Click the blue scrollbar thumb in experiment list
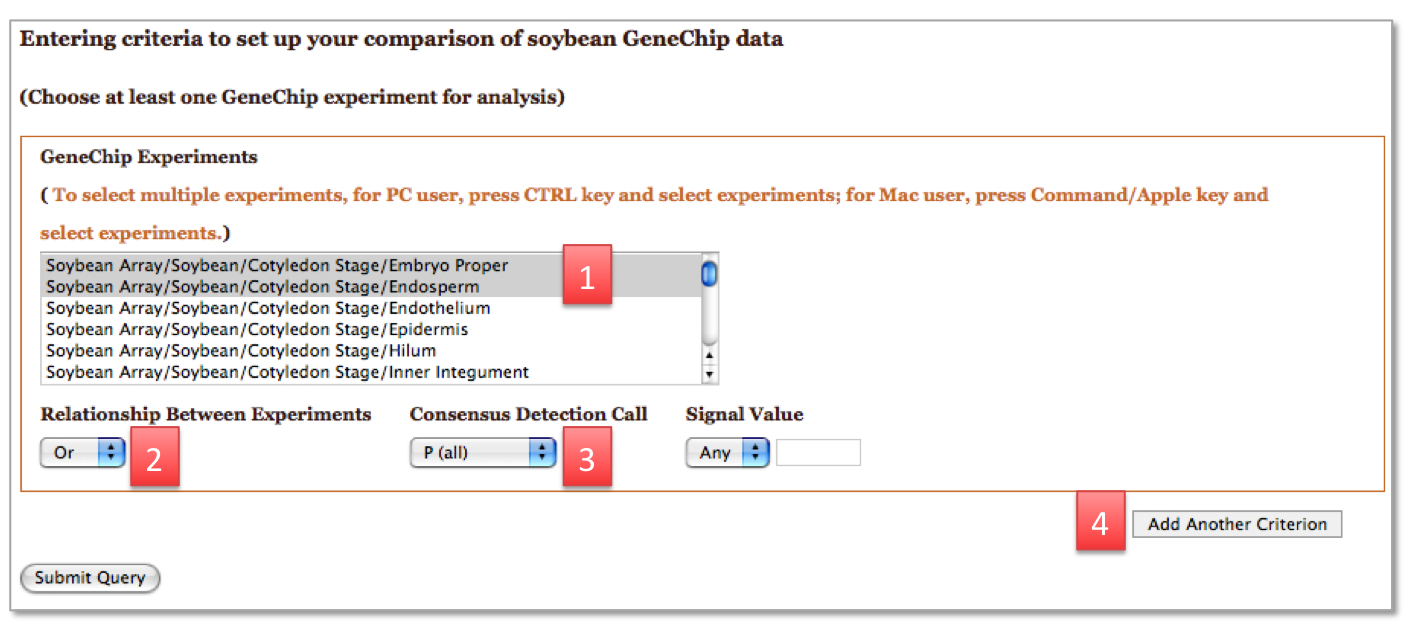The width and height of the screenshot is (1411, 635). tap(710, 273)
